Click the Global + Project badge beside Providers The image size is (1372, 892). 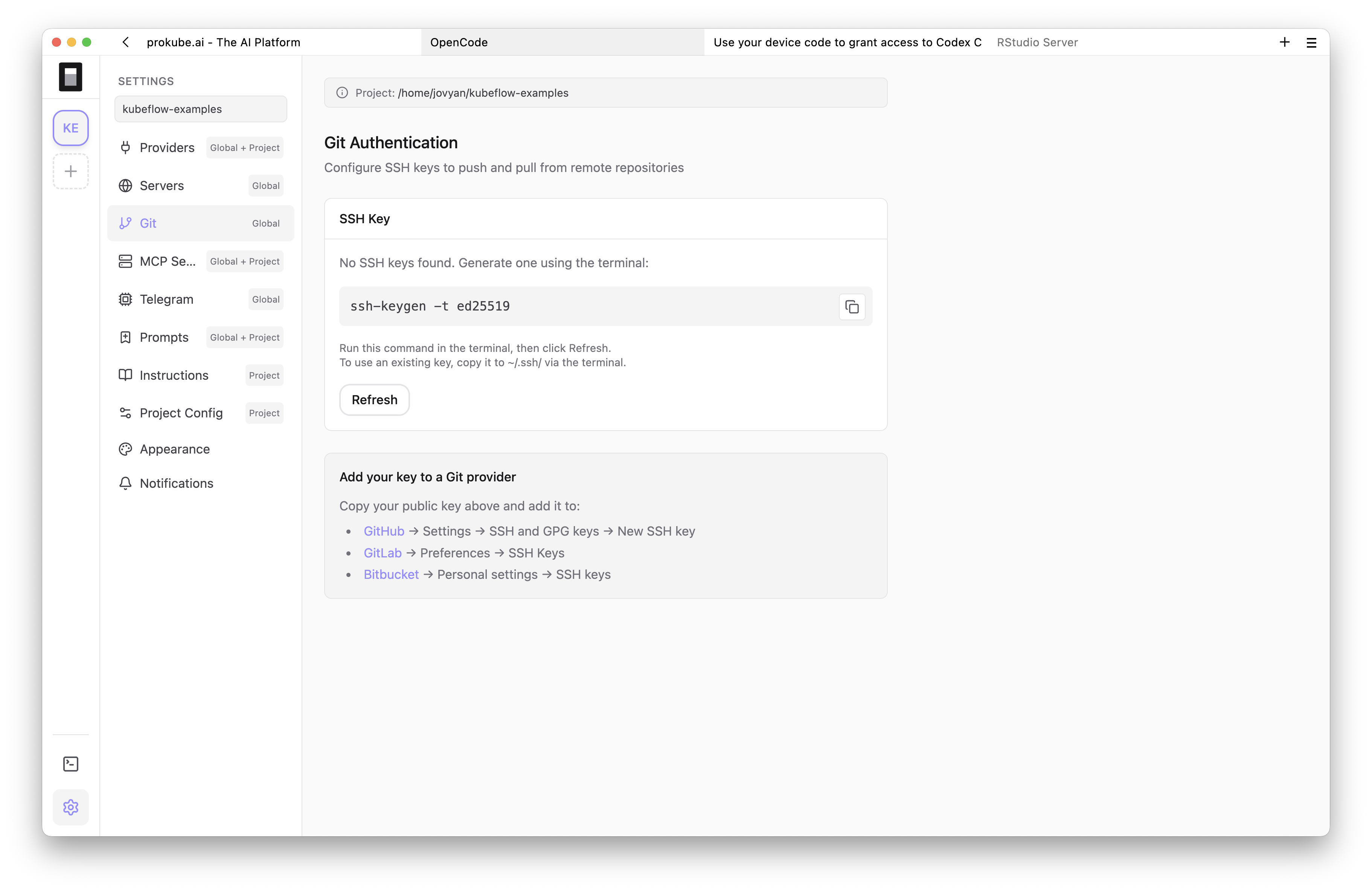pyautogui.click(x=245, y=148)
